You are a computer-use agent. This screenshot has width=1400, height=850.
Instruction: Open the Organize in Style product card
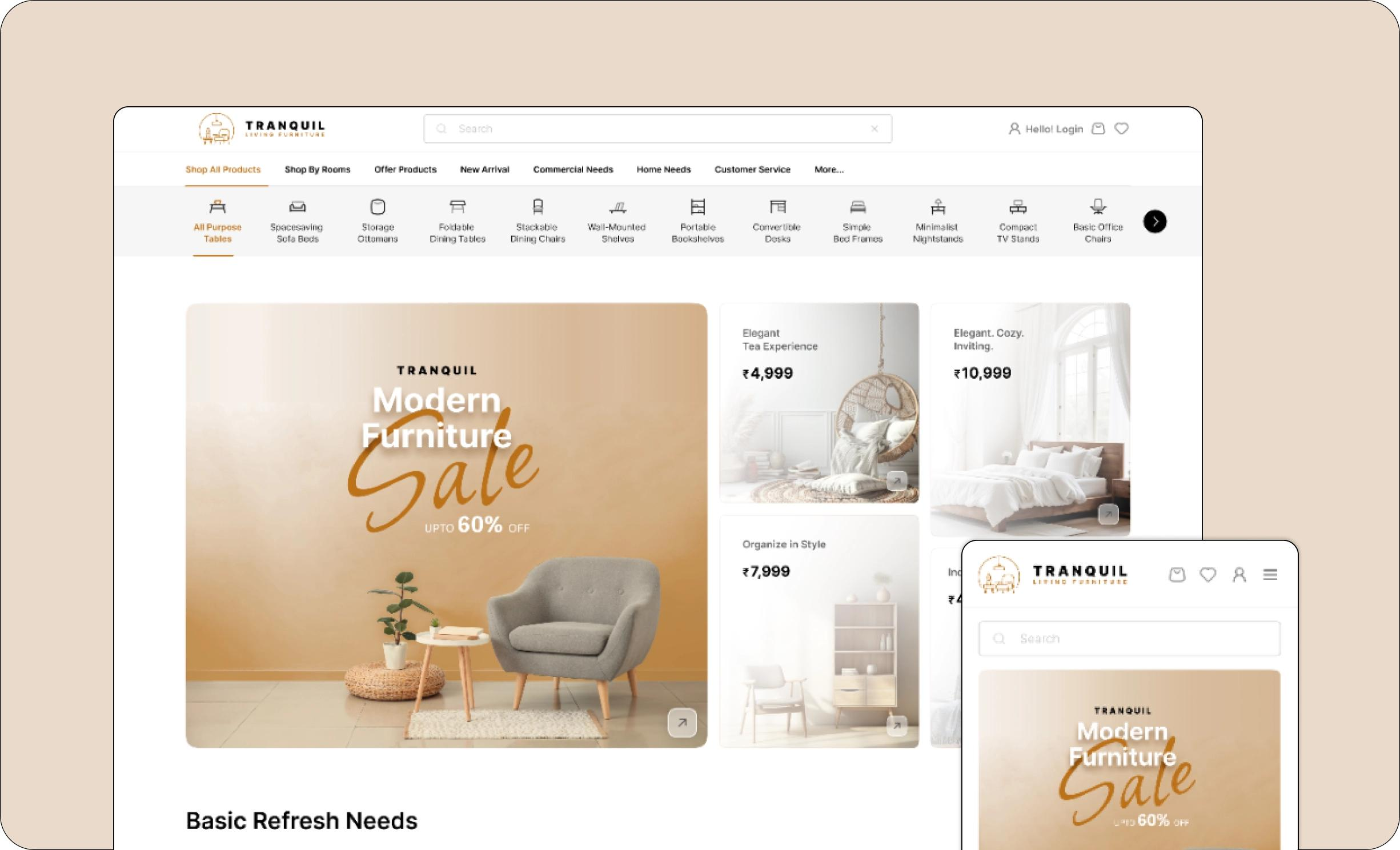pos(819,631)
